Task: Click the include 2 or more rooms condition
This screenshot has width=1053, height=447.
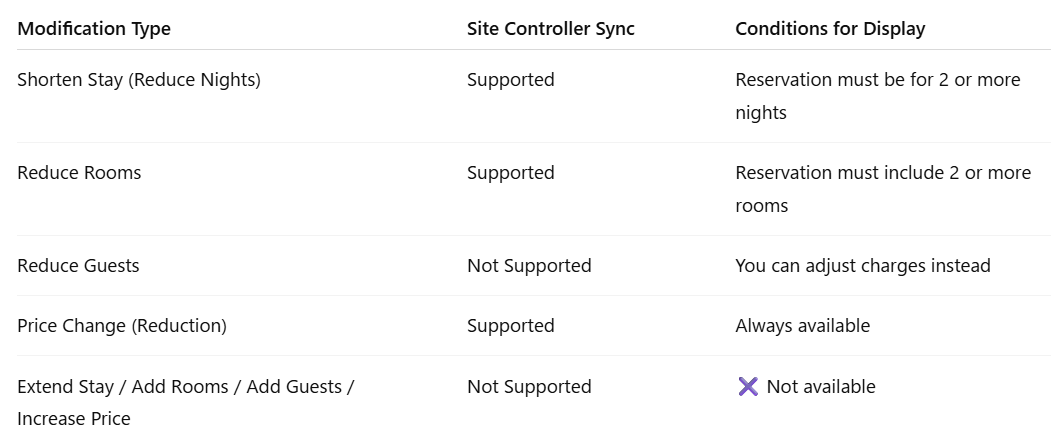Action: coord(883,189)
